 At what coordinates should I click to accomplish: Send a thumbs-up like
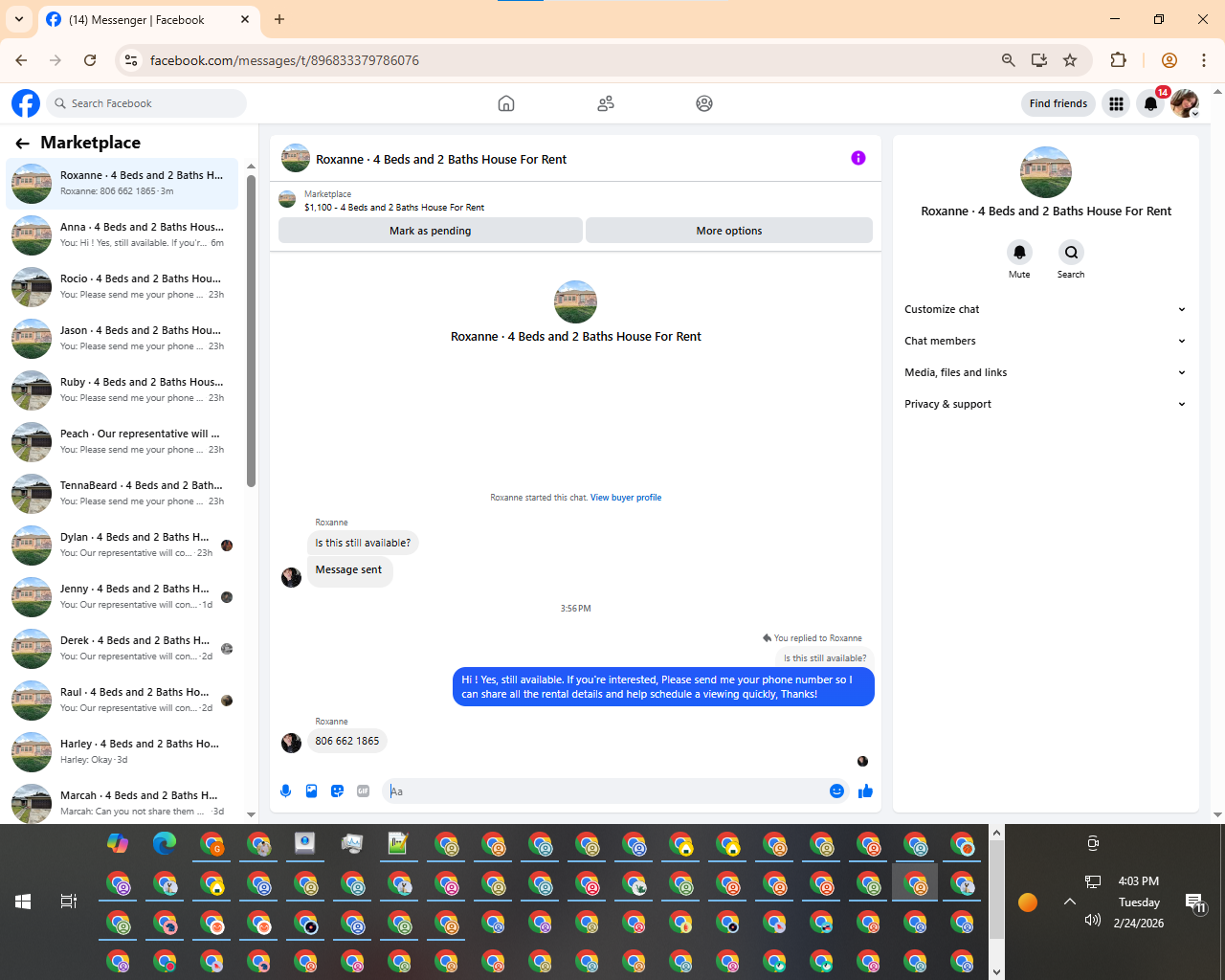pos(865,791)
